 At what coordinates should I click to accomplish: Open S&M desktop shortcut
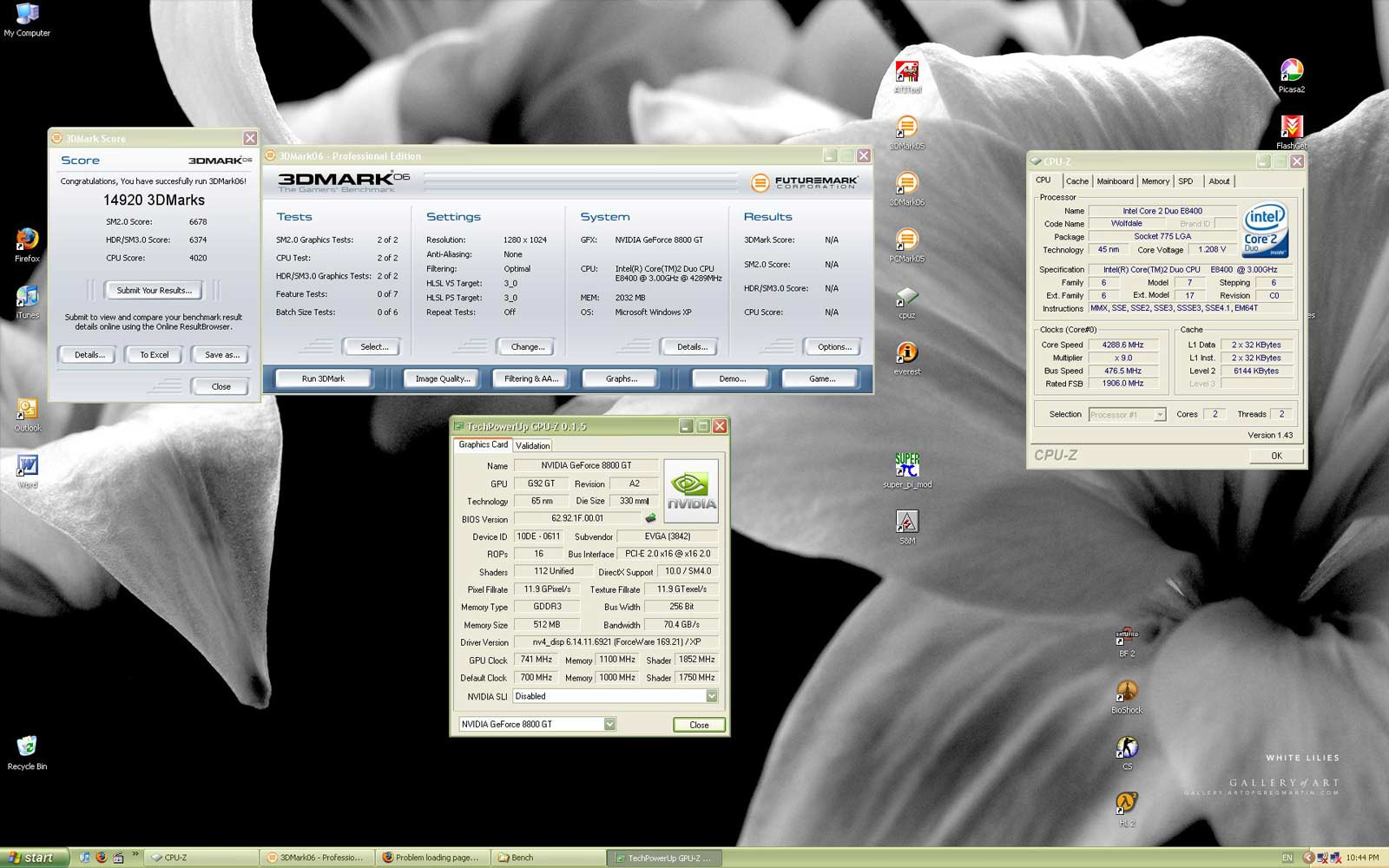tap(907, 527)
